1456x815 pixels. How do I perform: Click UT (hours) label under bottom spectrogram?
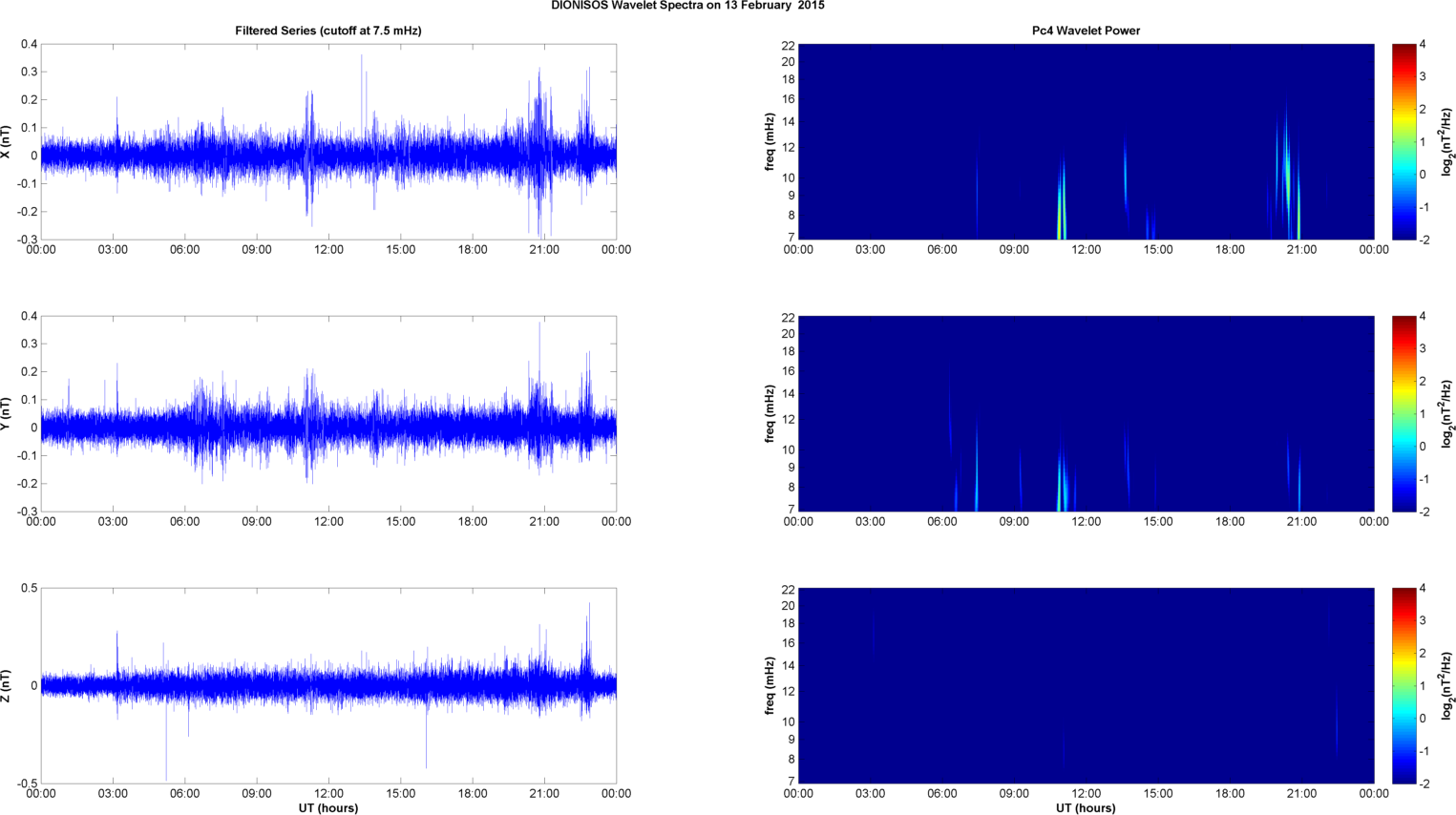[1086, 808]
